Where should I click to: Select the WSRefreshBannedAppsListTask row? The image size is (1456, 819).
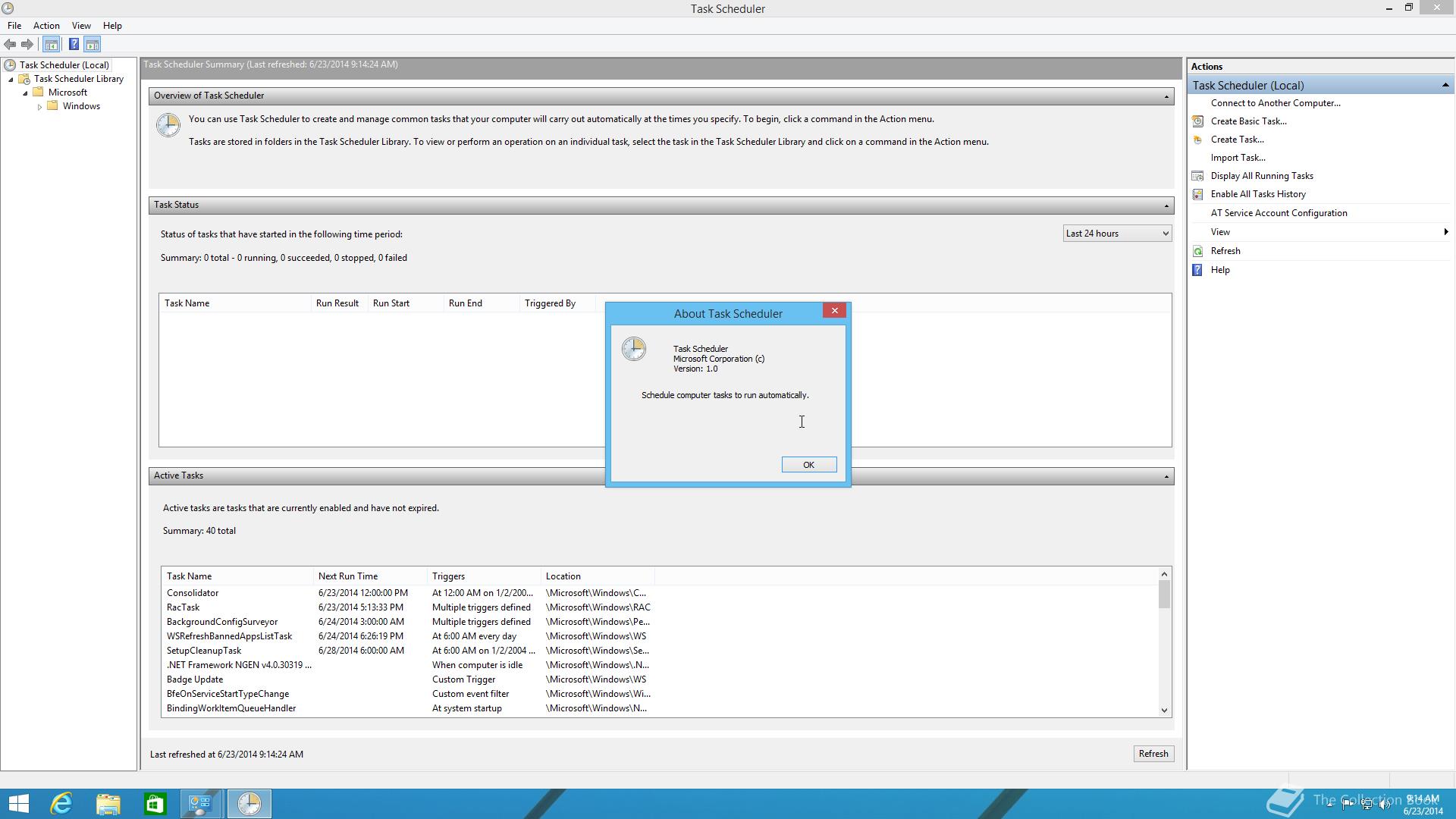660,636
